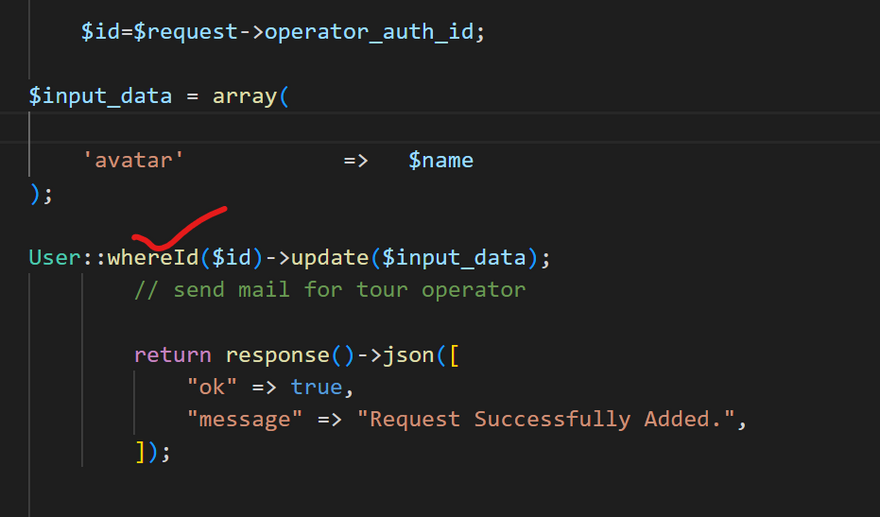880x517 pixels.
Task: Click the array keyword
Action: 245,97
